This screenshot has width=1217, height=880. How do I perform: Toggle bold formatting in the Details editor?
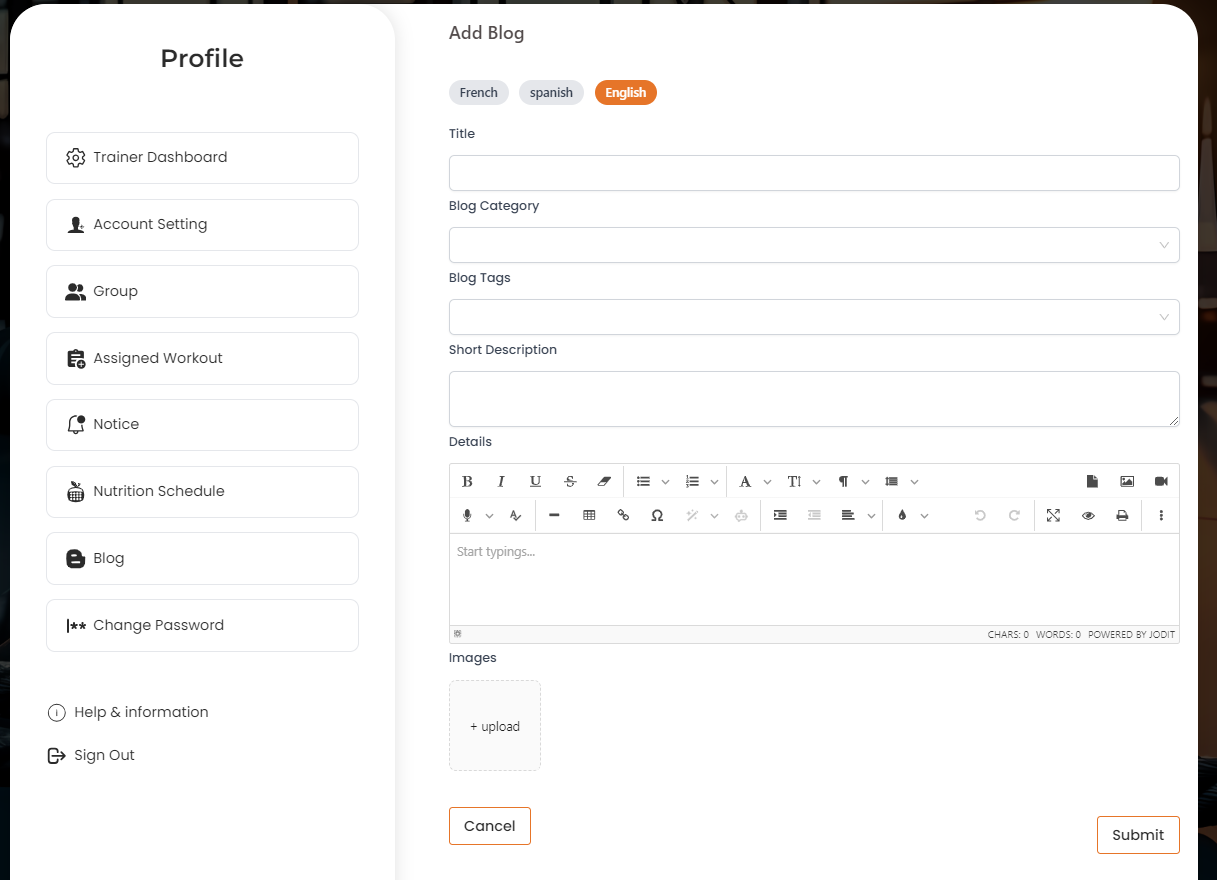467,481
